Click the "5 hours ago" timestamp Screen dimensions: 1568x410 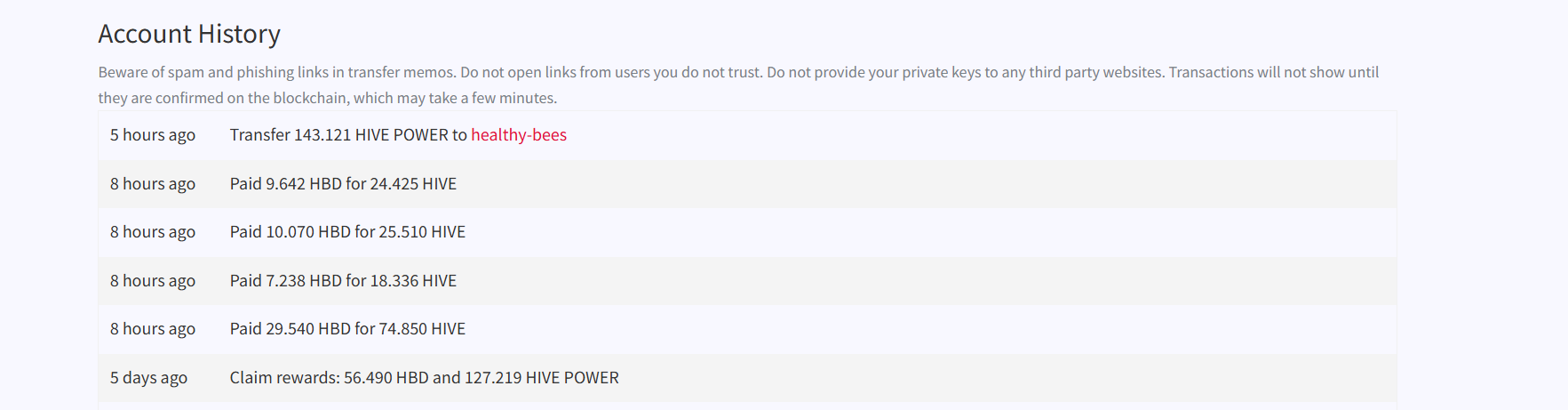pos(153,135)
